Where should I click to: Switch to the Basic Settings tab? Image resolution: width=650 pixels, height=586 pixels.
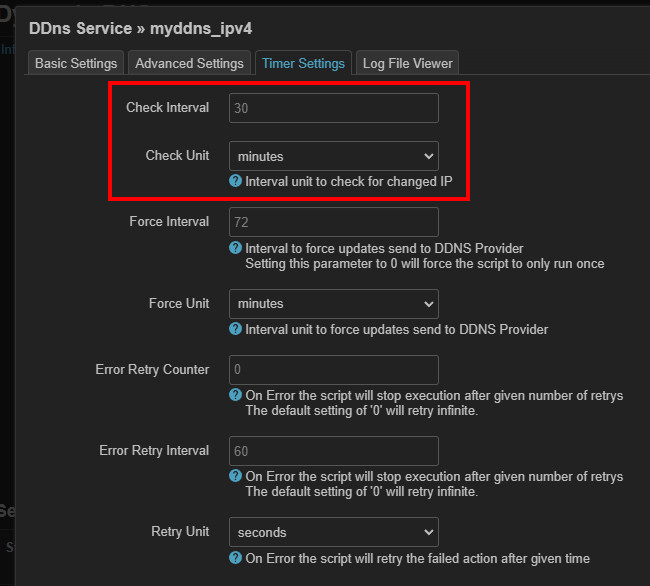pos(76,63)
